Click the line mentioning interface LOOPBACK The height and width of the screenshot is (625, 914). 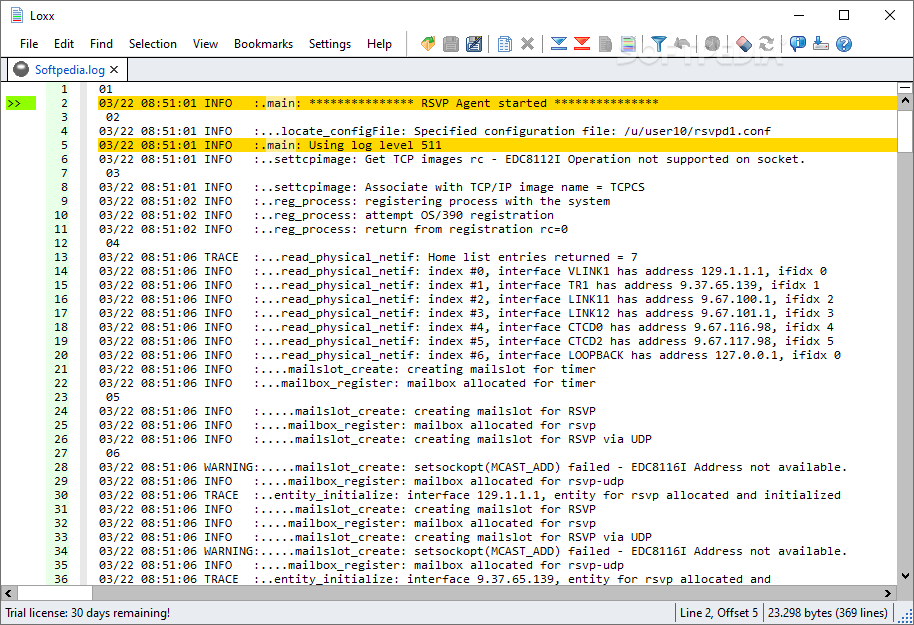tap(469, 355)
